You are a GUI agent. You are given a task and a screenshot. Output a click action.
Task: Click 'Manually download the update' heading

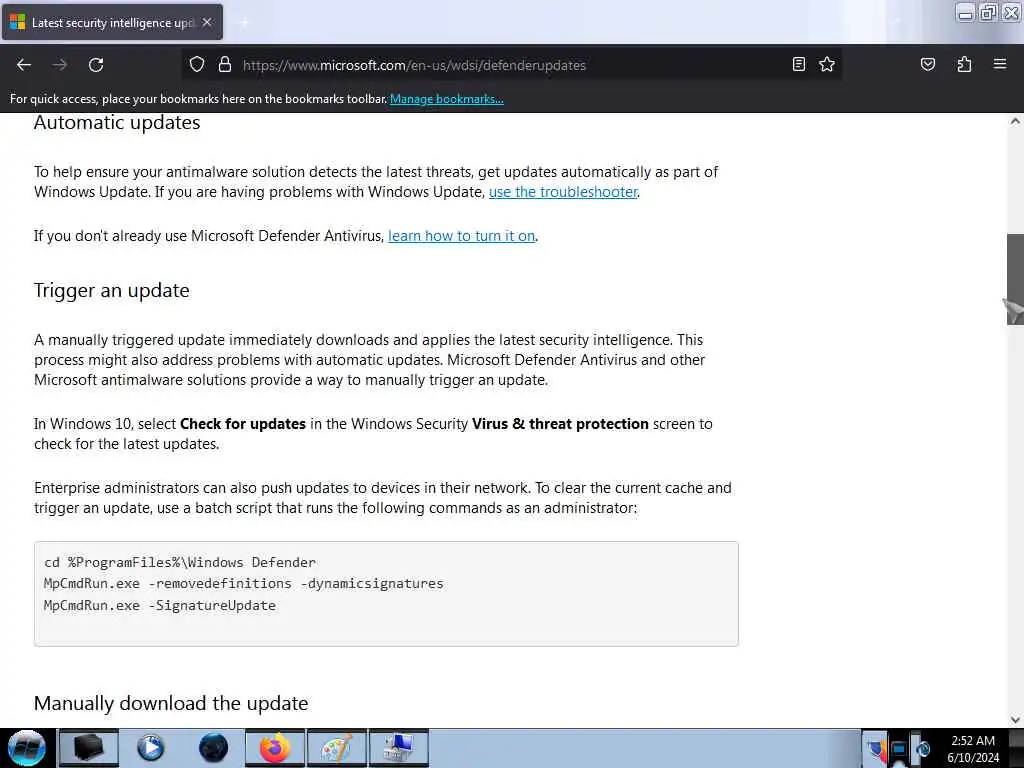[171, 703]
